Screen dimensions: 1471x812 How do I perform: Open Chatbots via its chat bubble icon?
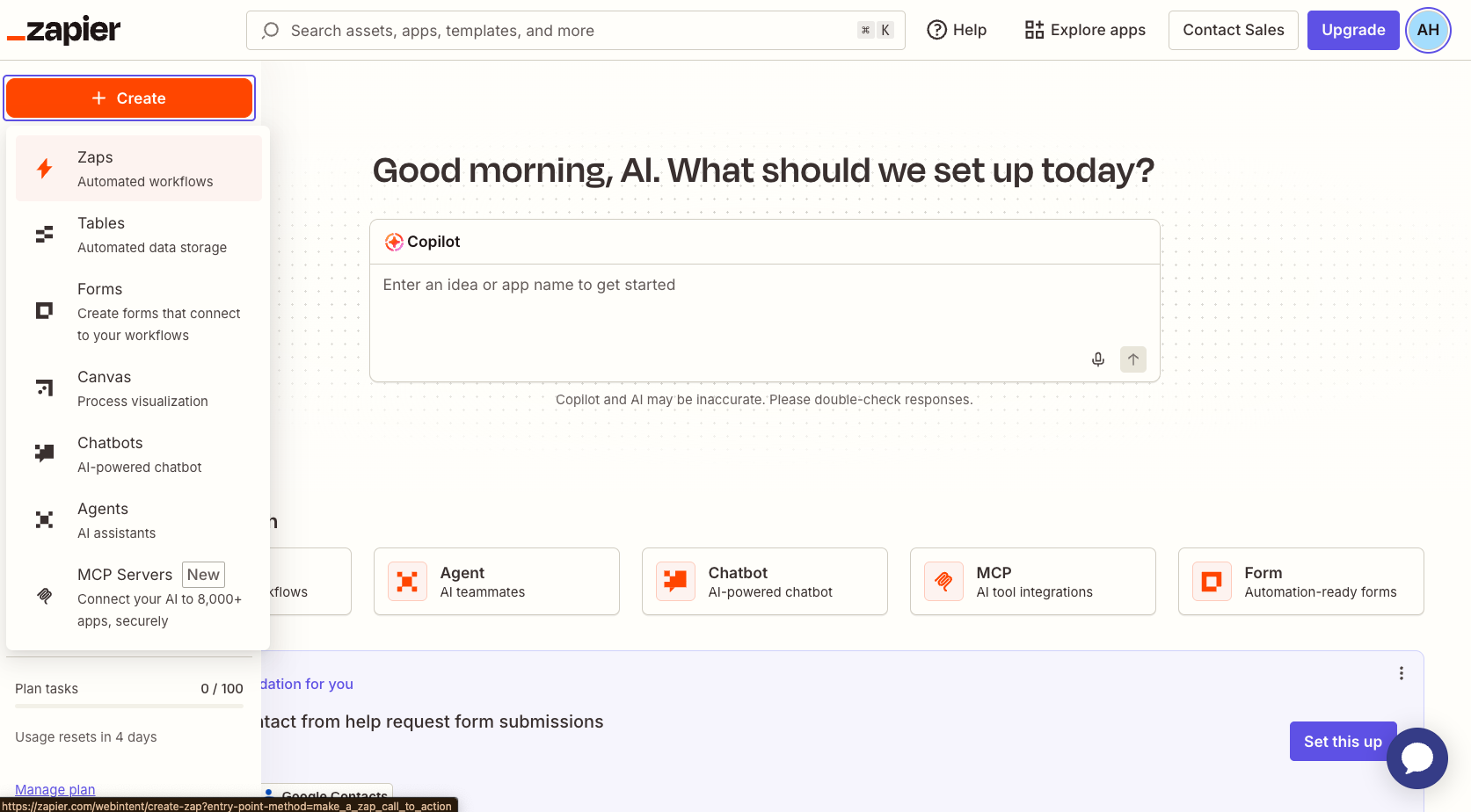click(44, 453)
